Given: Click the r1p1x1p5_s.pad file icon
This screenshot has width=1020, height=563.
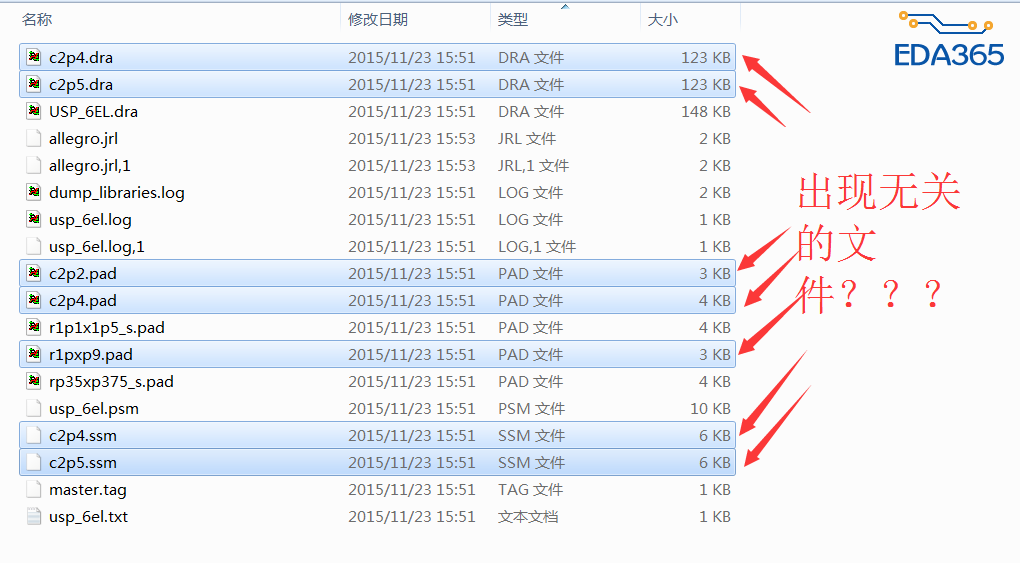Looking at the screenshot, I should [34, 327].
